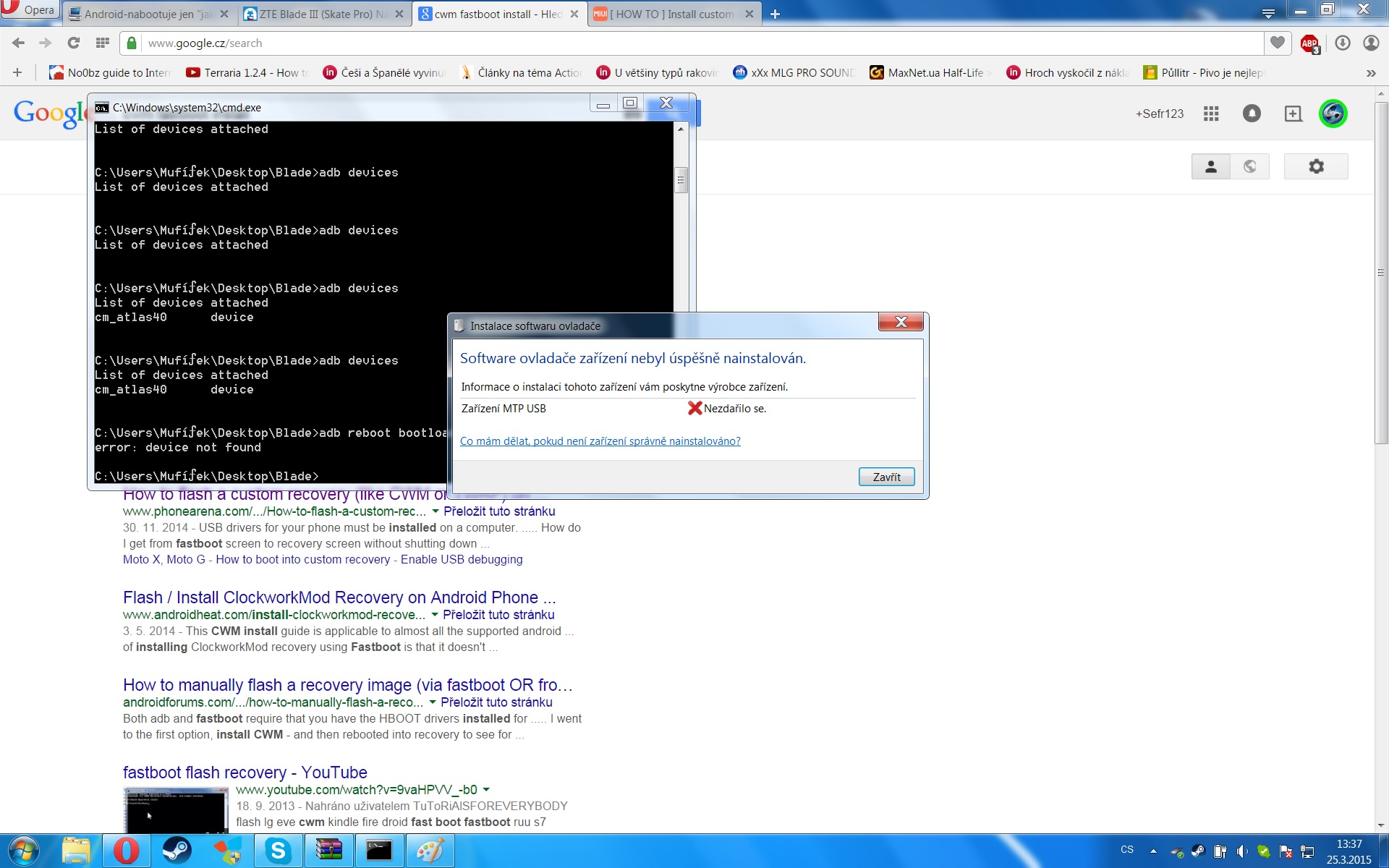Open Google notifications bell icon
Viewport: 1389px width, 868px height.
(1252, 114)
